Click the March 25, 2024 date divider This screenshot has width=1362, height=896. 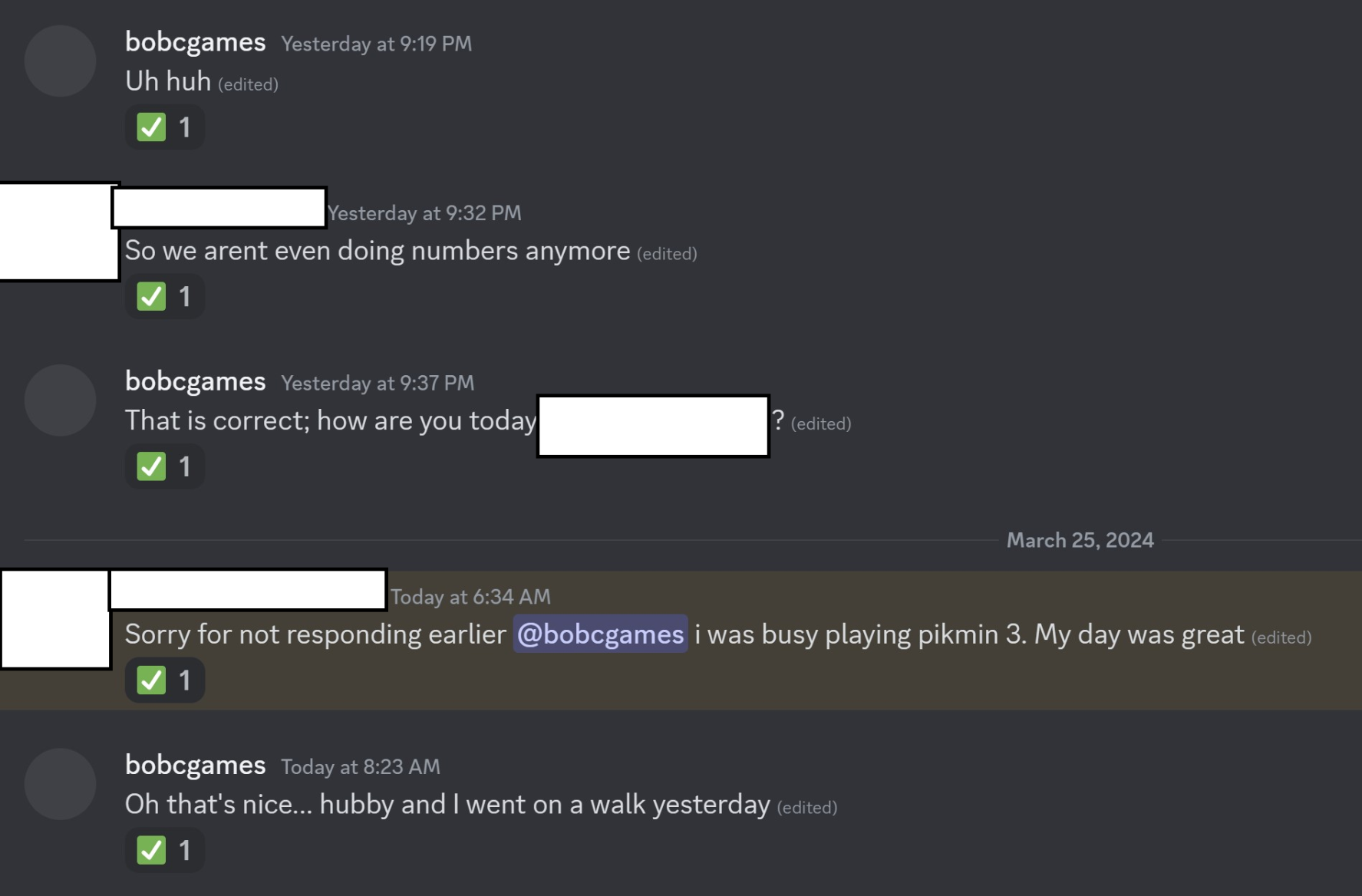point(1080,540)
